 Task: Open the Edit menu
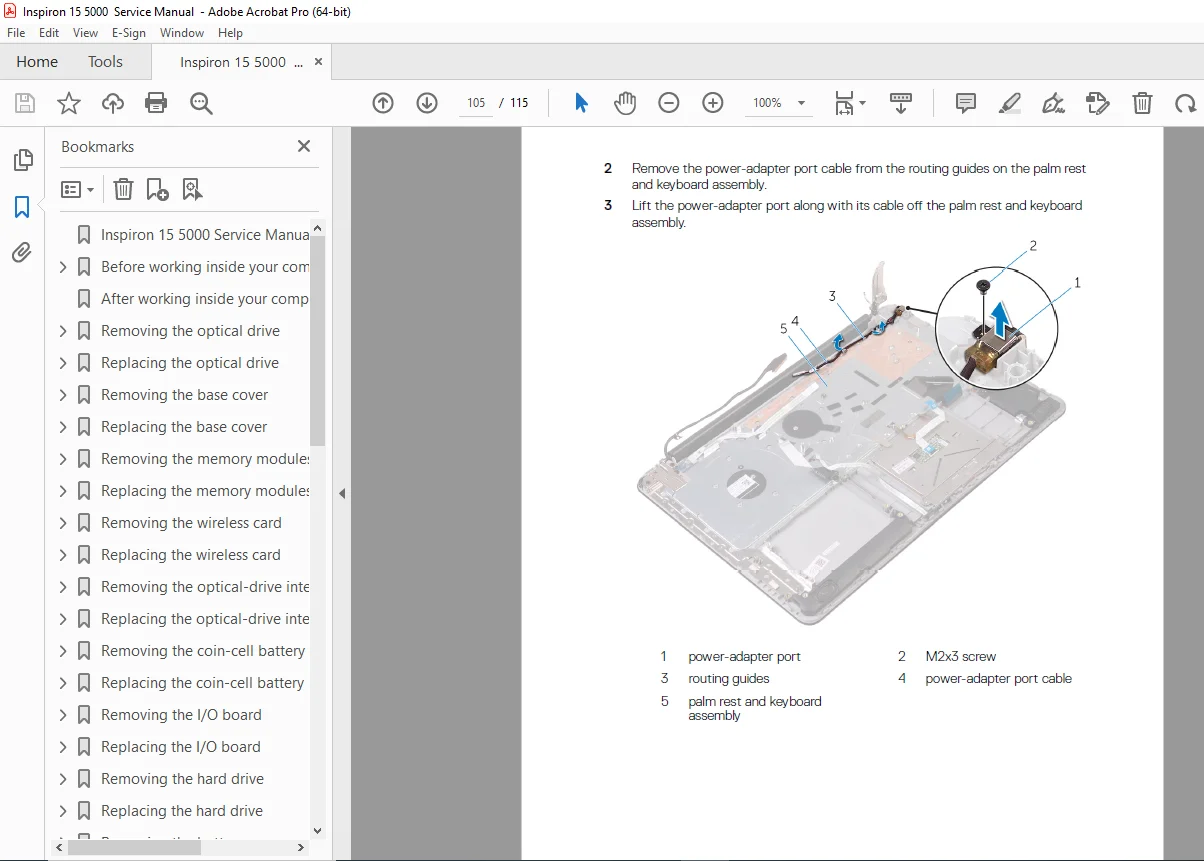pyautogui.click(x=49, y=32)
